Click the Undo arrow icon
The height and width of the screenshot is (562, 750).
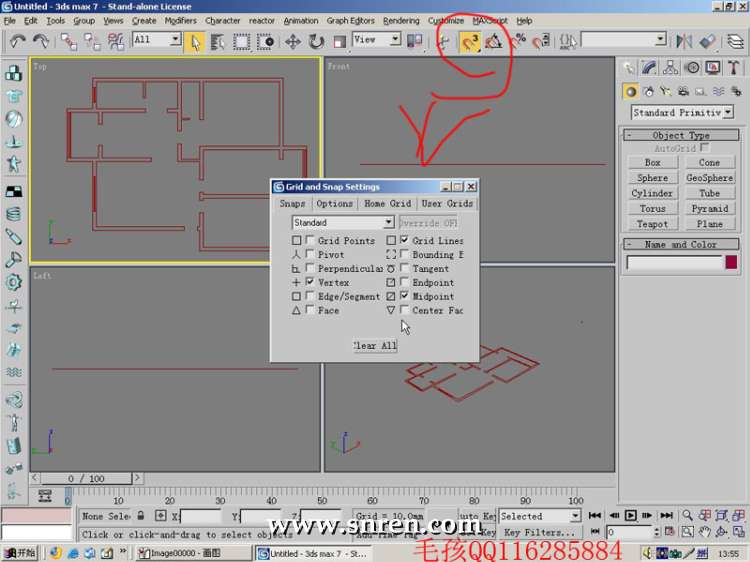click(17, 41)
